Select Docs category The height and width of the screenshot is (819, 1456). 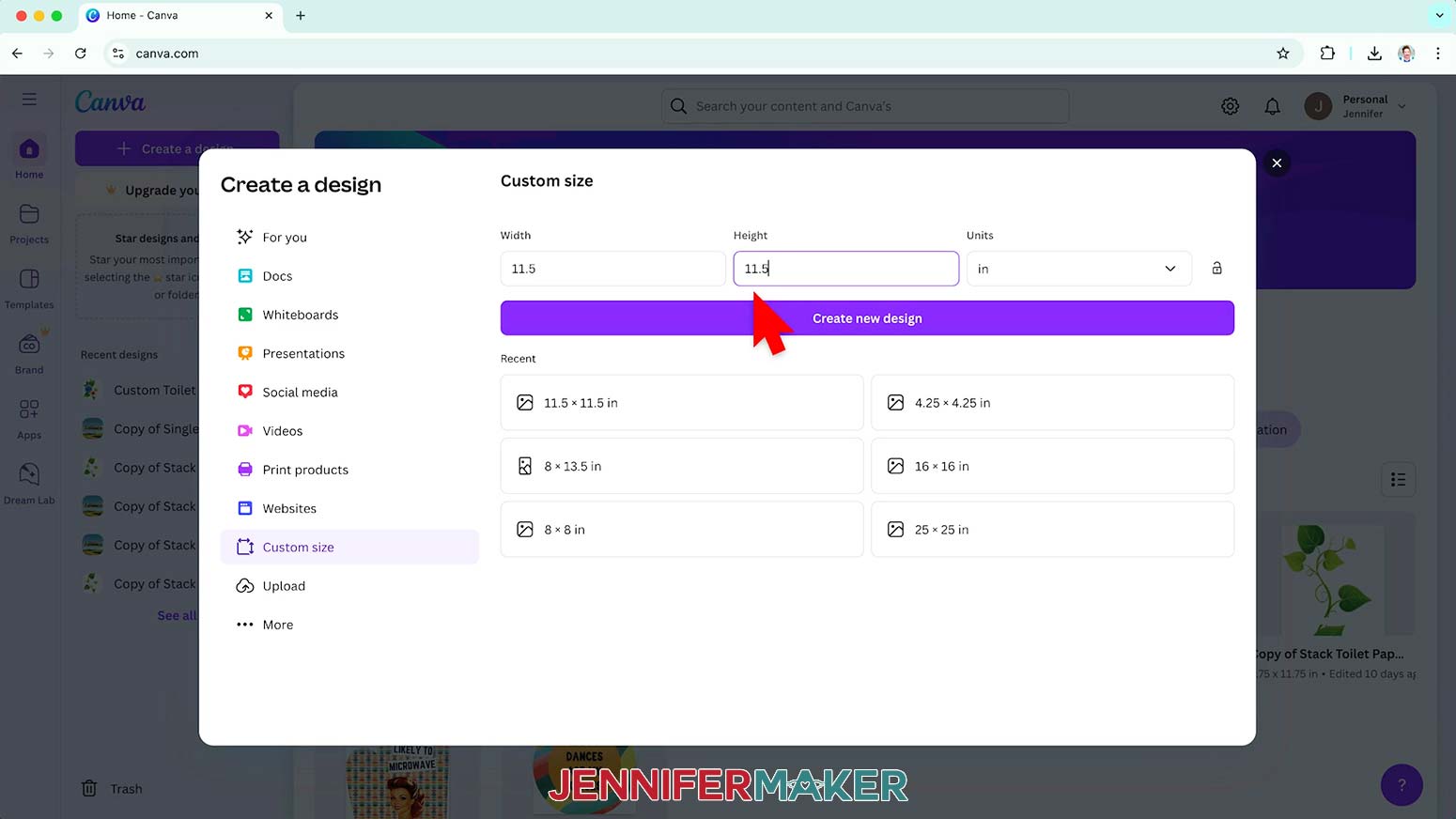point(349,276)
